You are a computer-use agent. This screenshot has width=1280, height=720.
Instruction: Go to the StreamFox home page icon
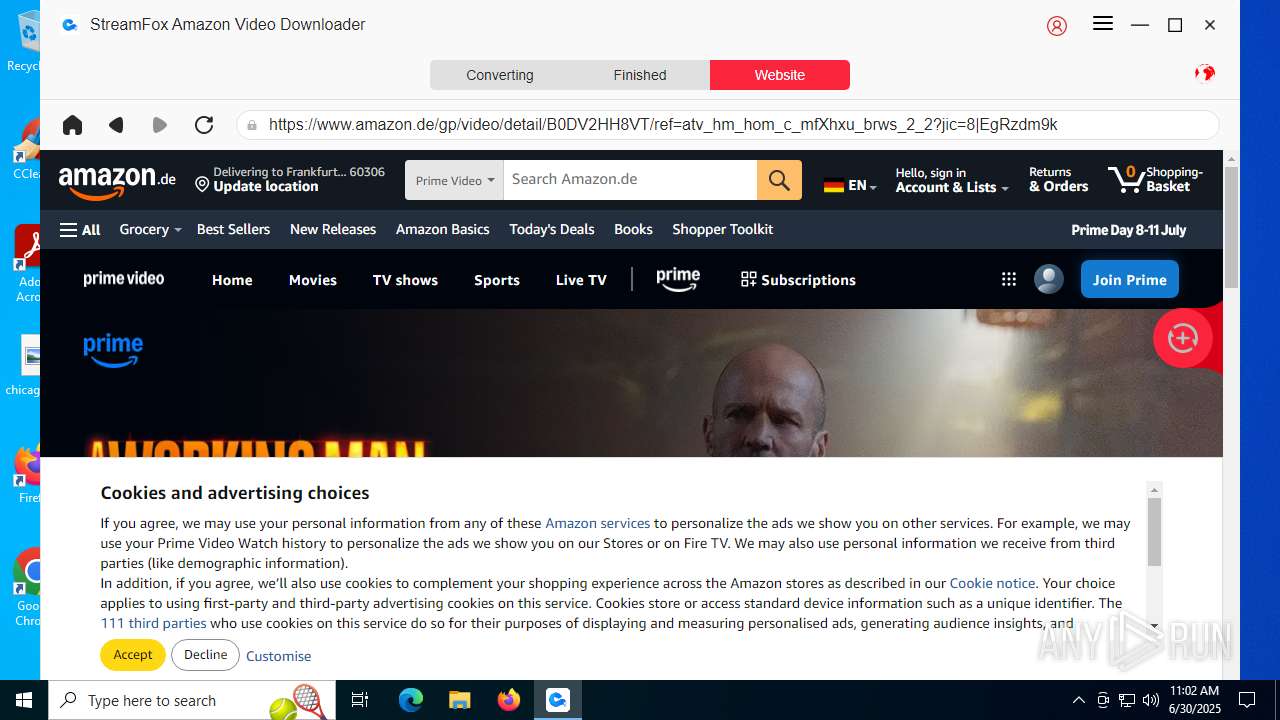[72, 125]
